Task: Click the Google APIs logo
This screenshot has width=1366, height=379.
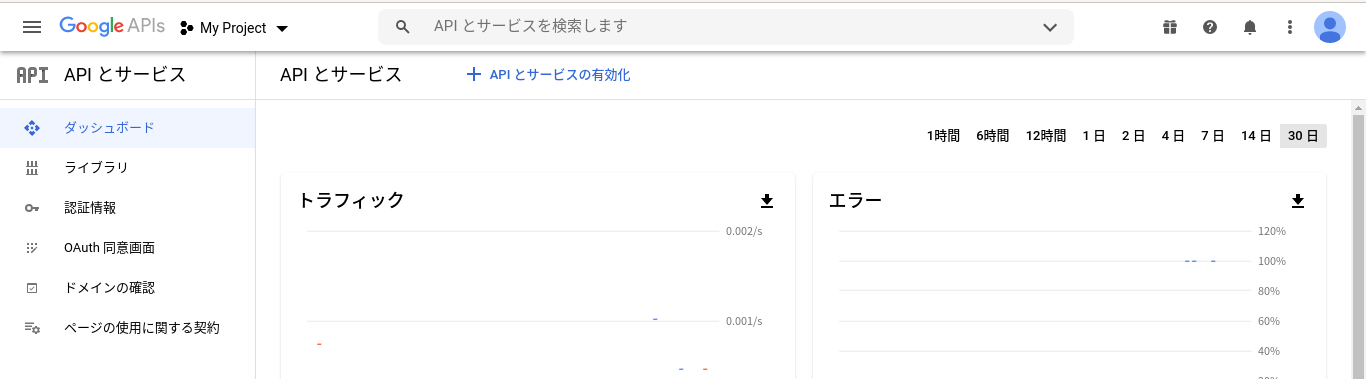Action: coord(111,27)
